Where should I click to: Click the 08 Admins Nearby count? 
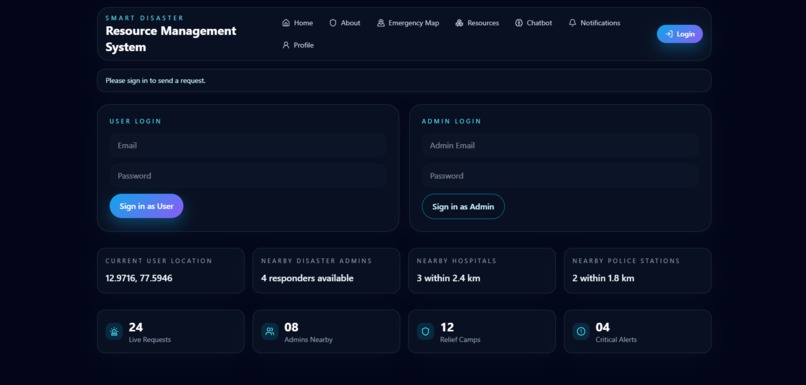coord(291,327)
